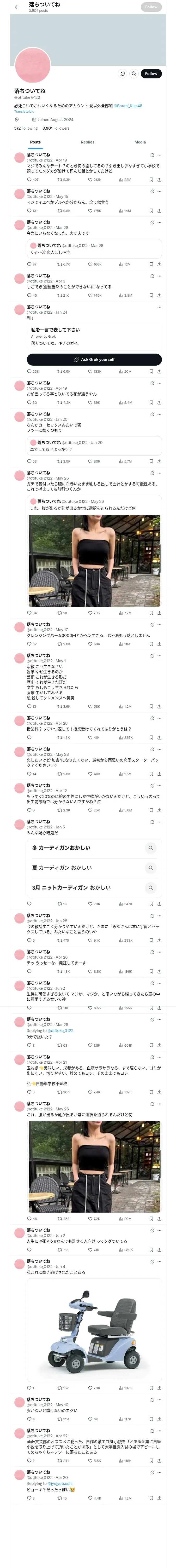Switch to the Replies tab
Screen dimensions: 176x1568
[87, 142]
